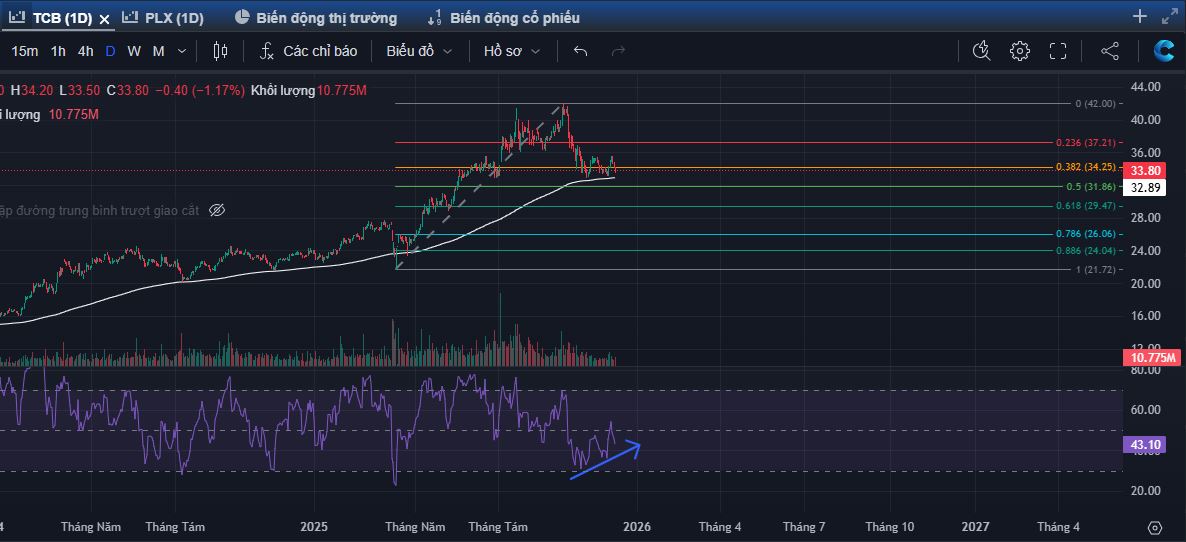The height and width of the screenshot is (542, 1186).
Task: Click the 2025 label on time axis
Action: point(315,527)
